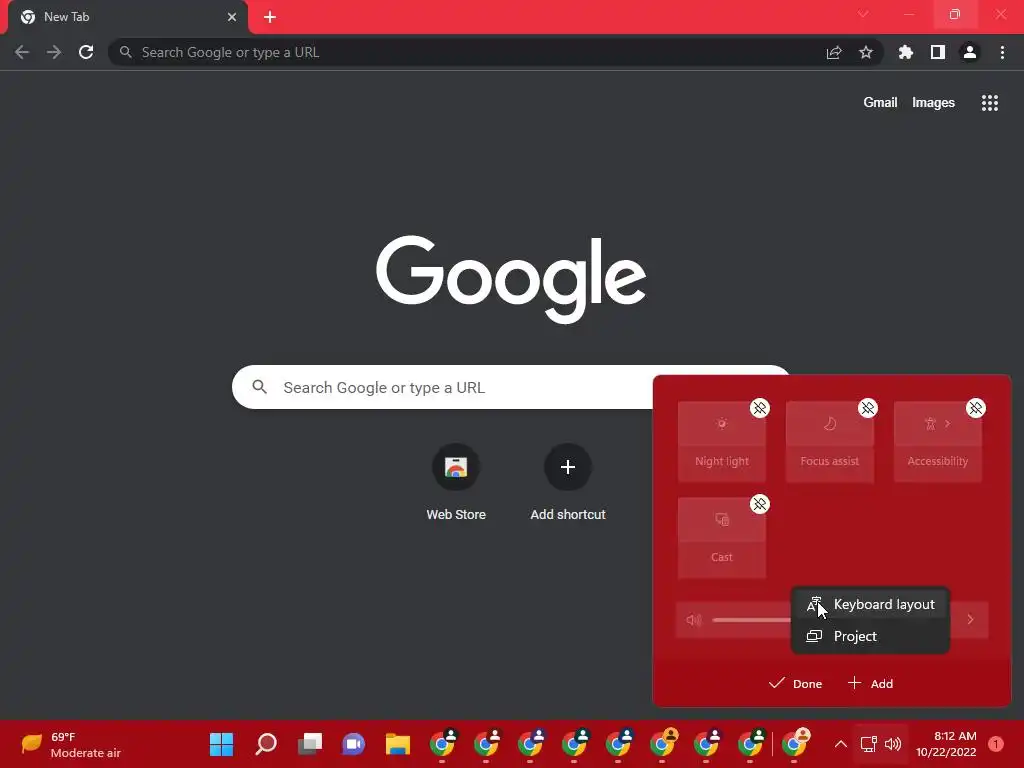Adjust the quick settings volume slider
Image resolution: width=1024 pixels, height=768 pixels.
click(751, 620)
